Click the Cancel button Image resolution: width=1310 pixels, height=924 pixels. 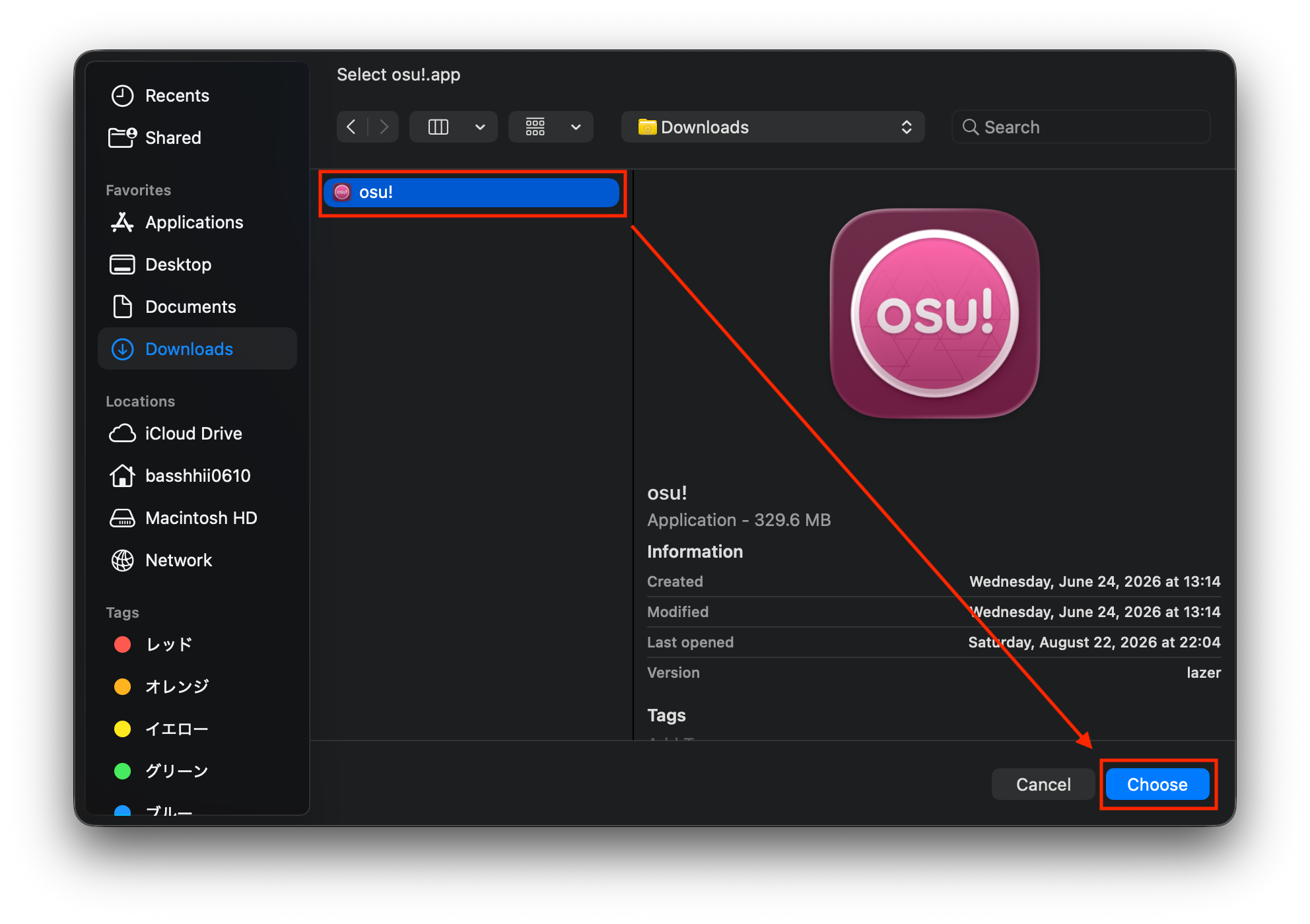[x=1043, y=784]
